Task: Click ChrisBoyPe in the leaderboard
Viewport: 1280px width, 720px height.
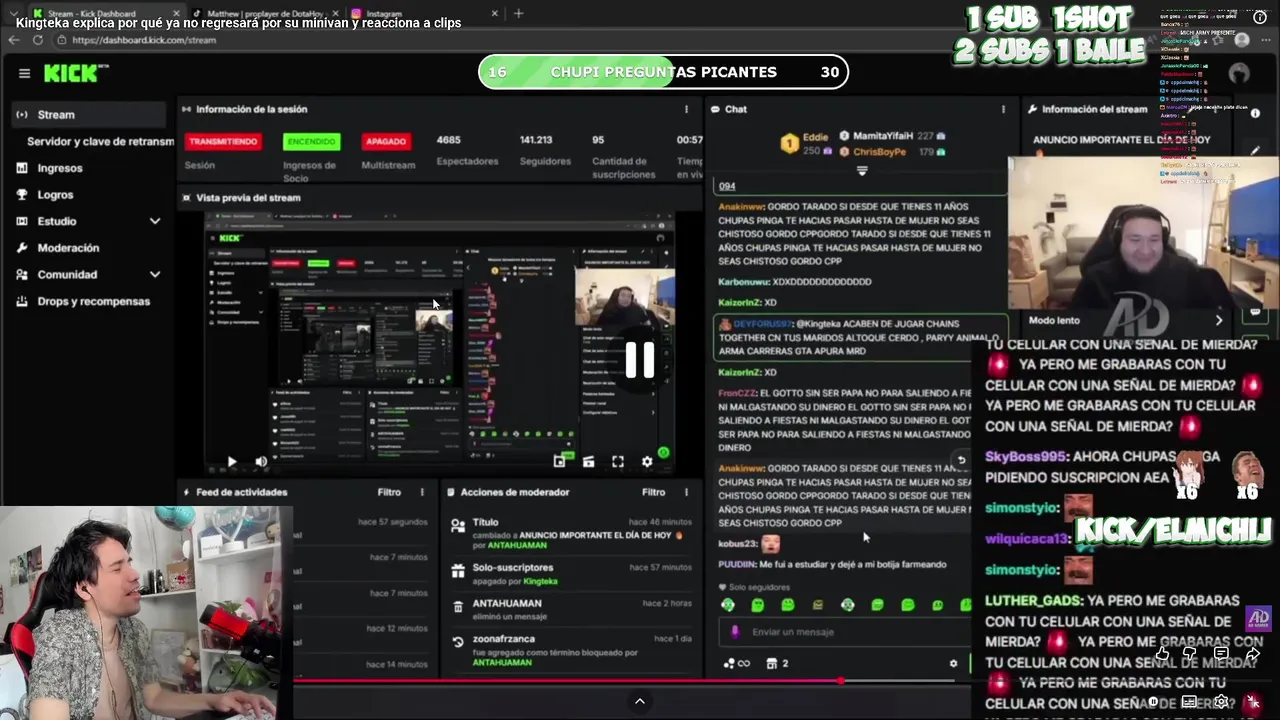Action: 880,152
